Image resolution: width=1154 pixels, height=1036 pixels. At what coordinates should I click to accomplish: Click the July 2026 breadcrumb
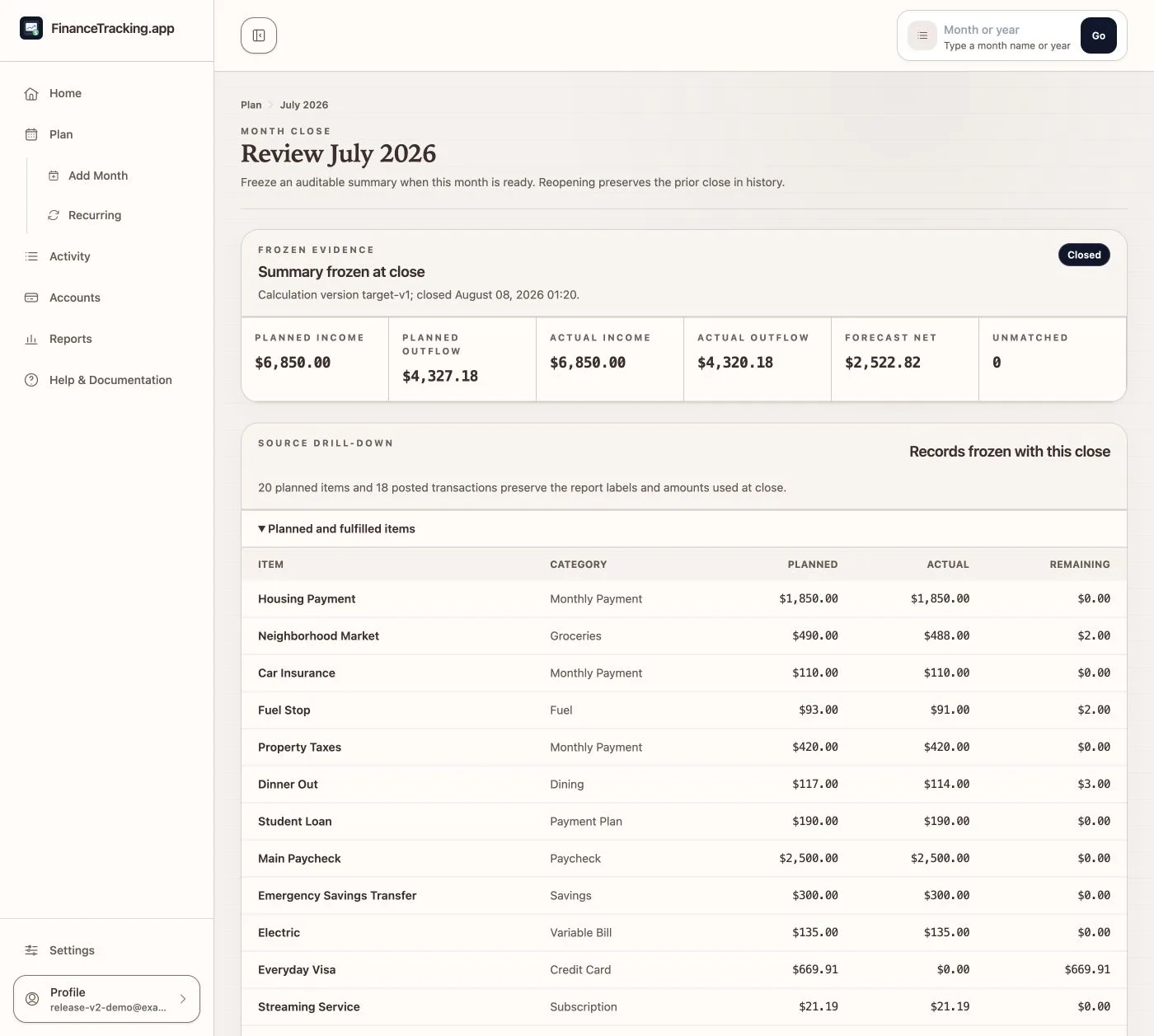(304, 105)
